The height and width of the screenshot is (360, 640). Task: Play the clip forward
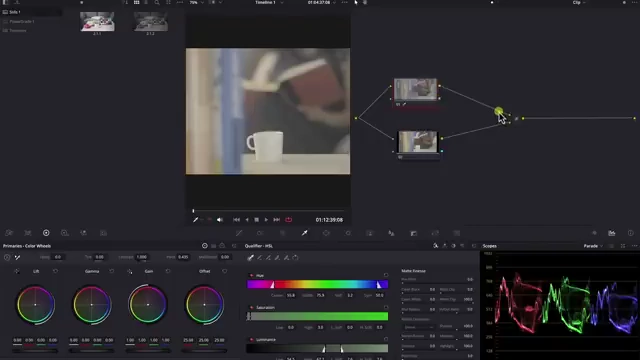point(266,220)
